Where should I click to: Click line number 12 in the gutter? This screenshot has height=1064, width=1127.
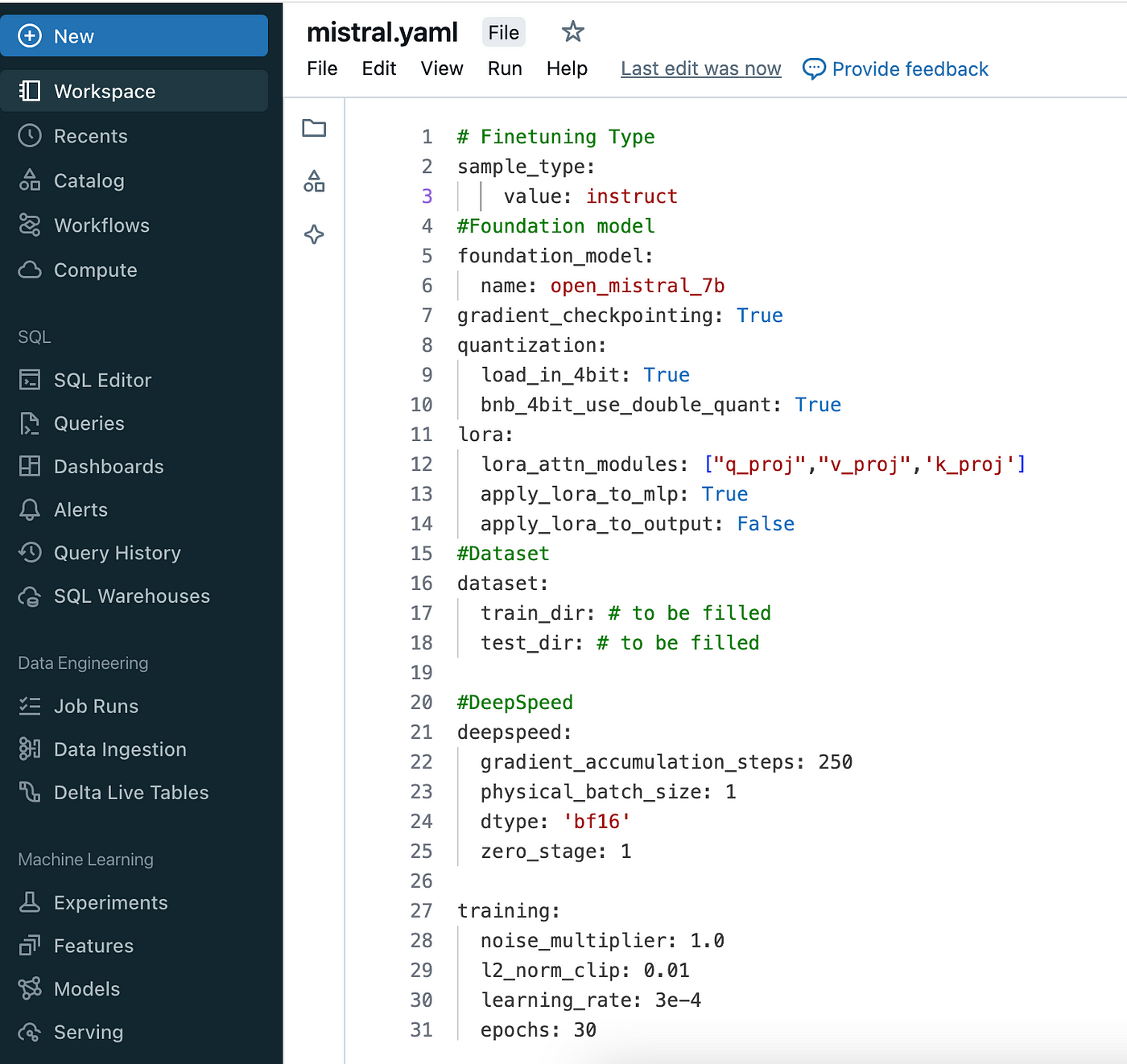(x=422, y=464)
